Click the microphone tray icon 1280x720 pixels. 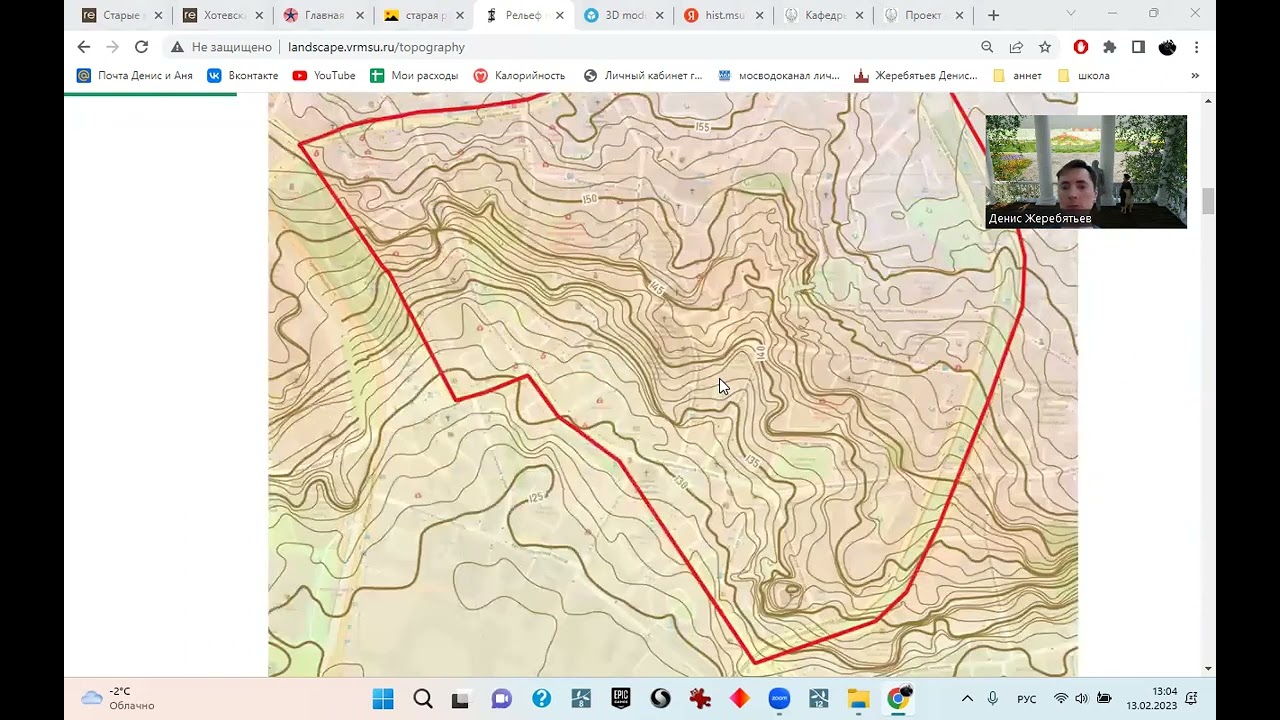(x=993, y=699)
